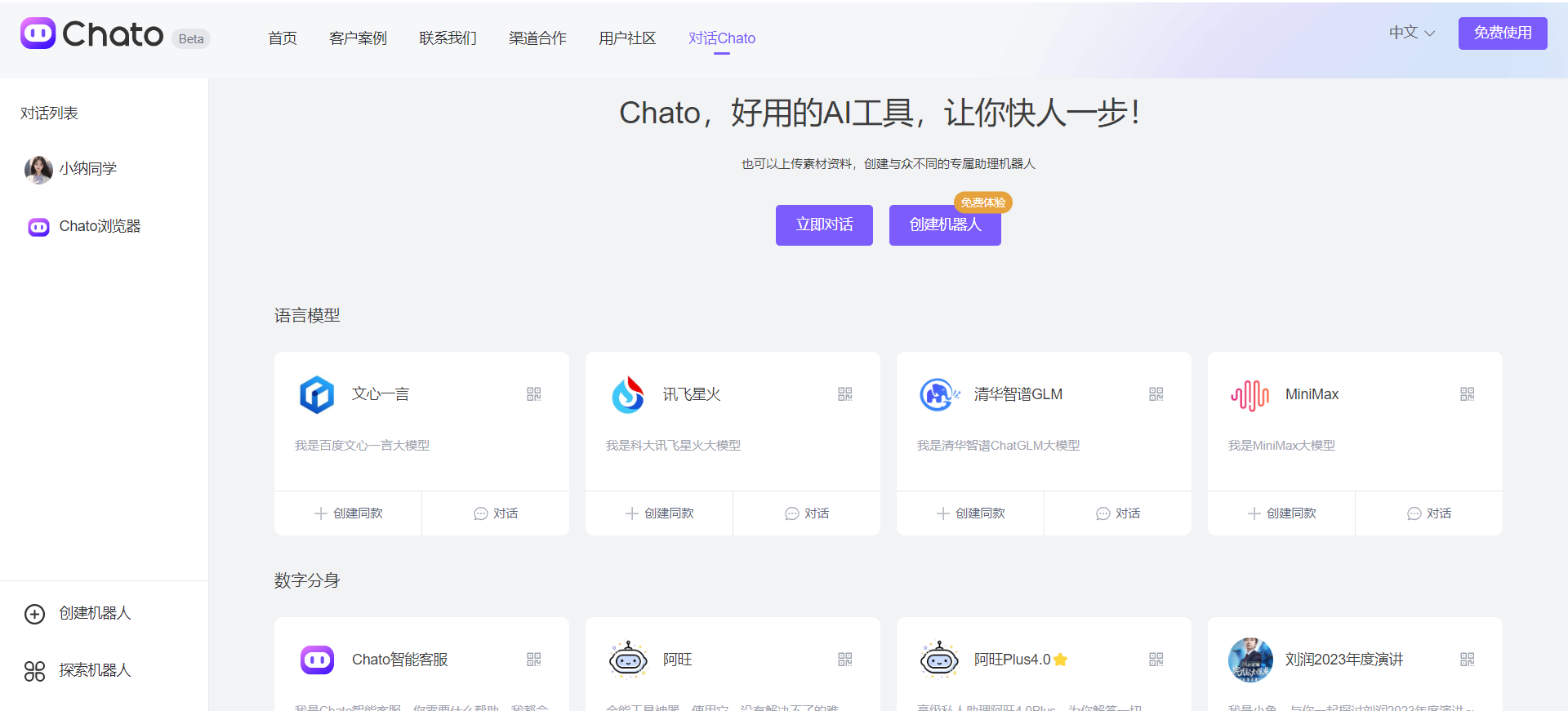Open QR code icon on MiniMax card
The height and width of the screenshot is (711, 1568).
[x=1467, y=394]
